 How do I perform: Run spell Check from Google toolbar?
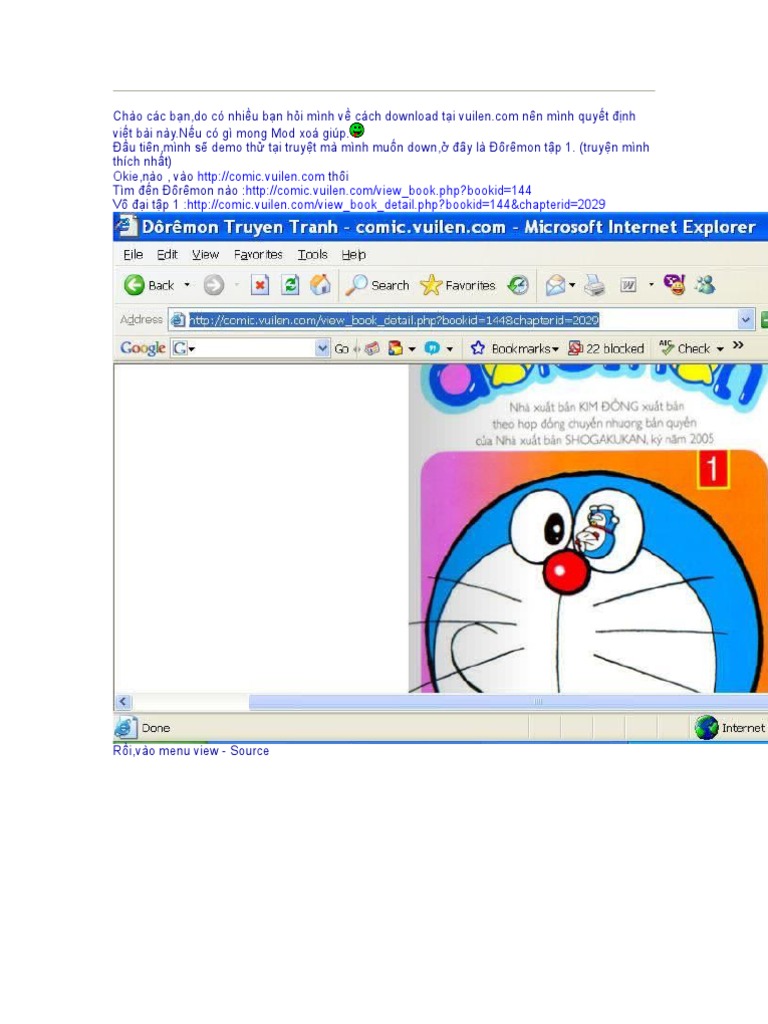coord(684,348)
